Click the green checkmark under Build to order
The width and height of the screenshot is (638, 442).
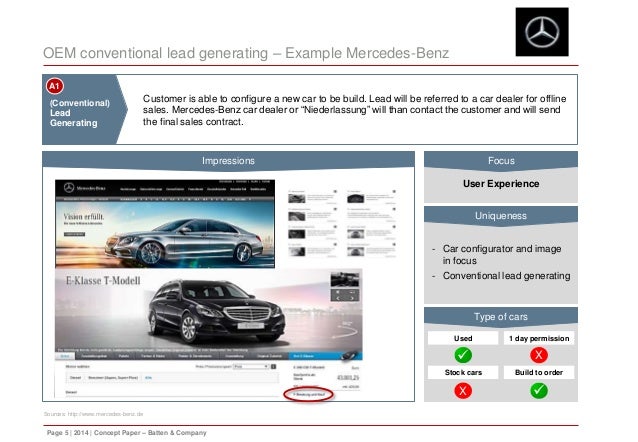tap(539, 391)
